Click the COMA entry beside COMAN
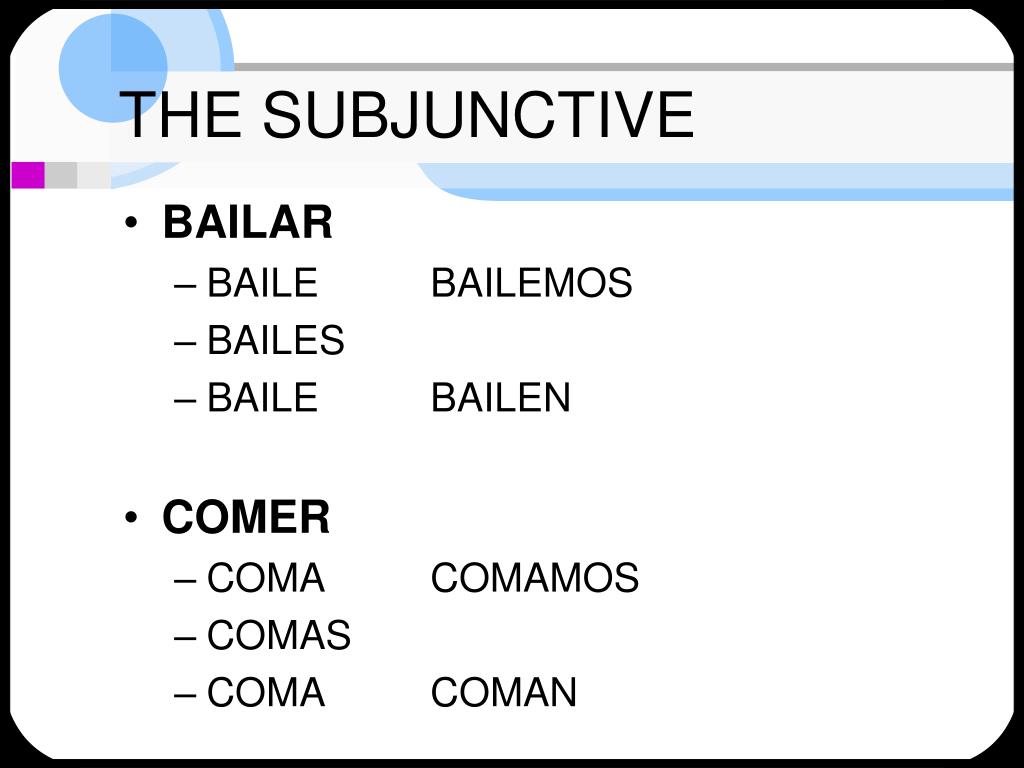This screenshot has width=1024, height=768. [266, 692]
